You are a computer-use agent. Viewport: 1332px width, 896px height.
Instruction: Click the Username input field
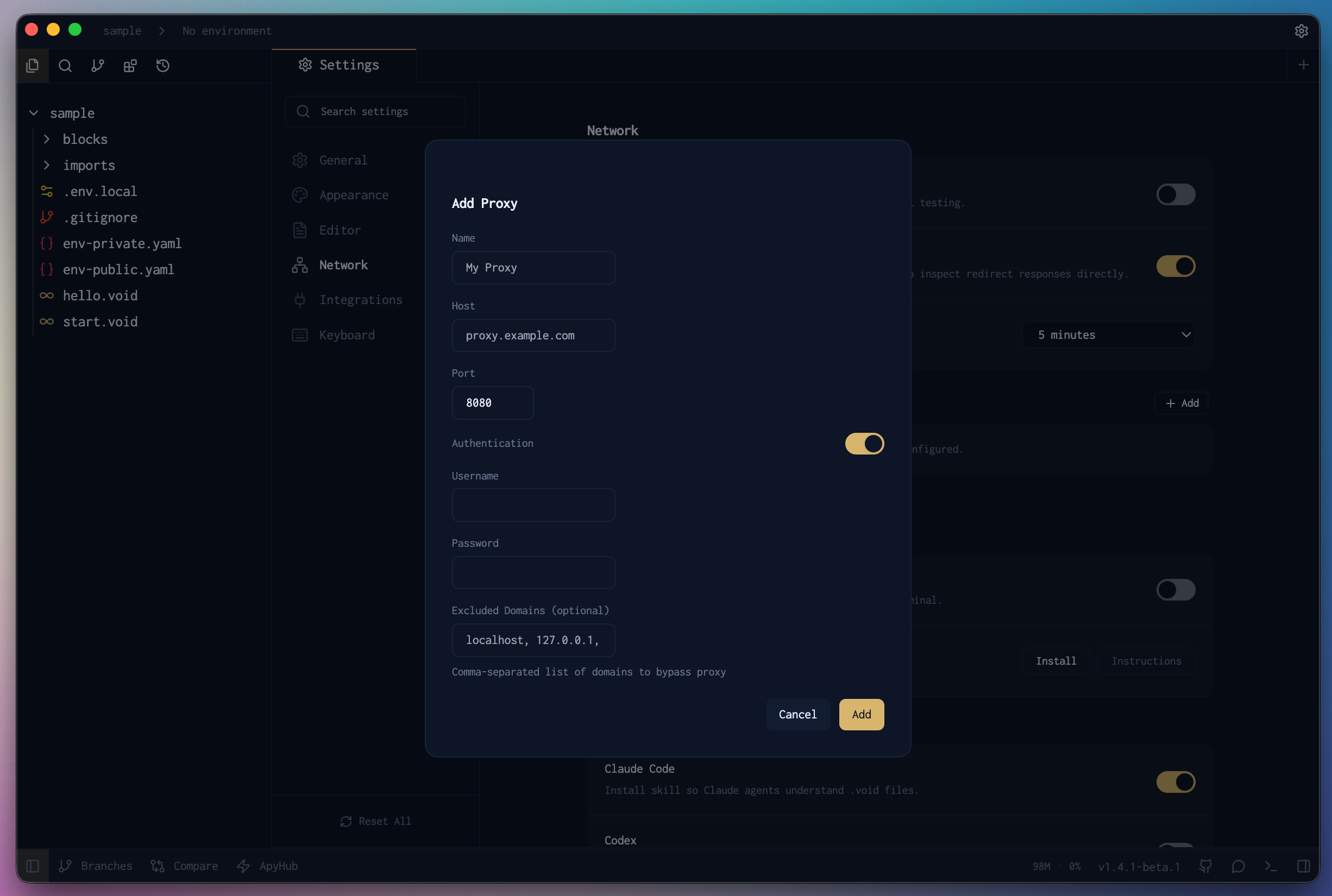point(533,505)
